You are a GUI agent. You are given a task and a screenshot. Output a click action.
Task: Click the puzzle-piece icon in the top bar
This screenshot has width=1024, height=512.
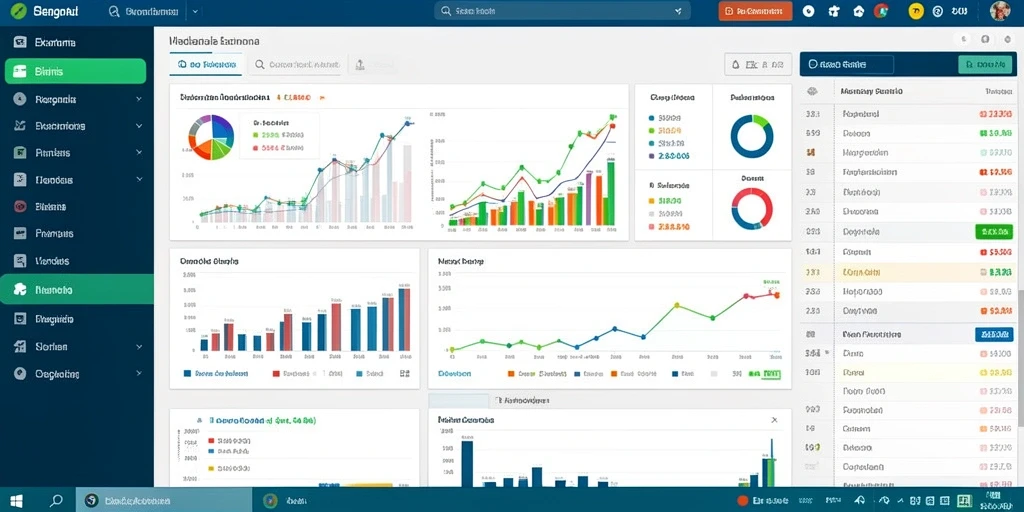(833, 11)
